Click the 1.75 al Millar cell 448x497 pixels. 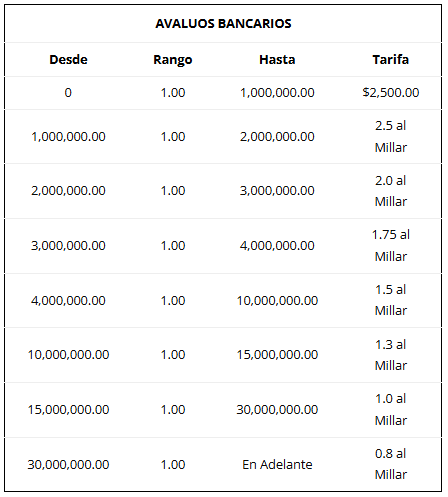[391, 246]
